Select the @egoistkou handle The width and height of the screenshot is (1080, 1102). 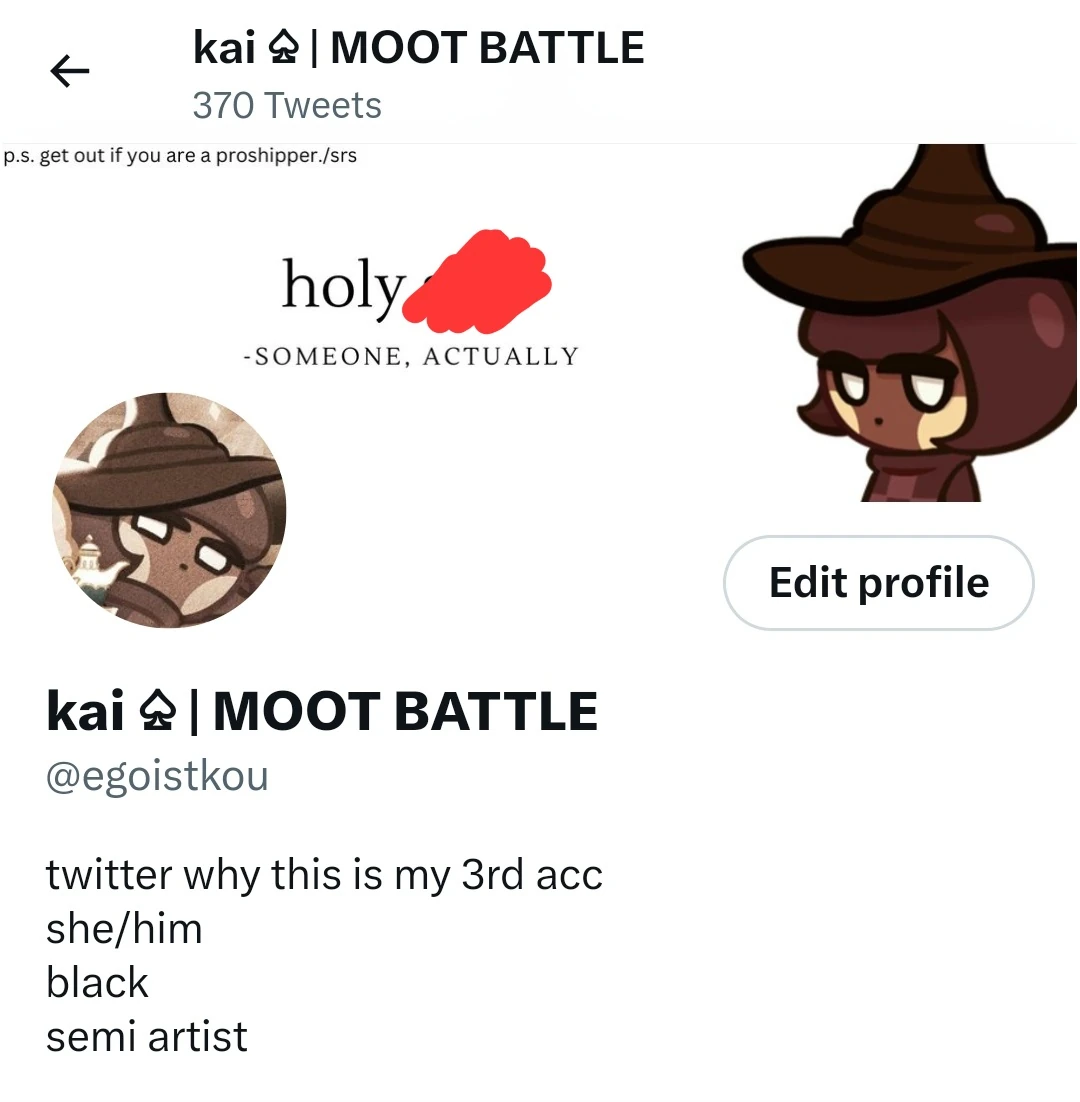click(x=157, y=776)
